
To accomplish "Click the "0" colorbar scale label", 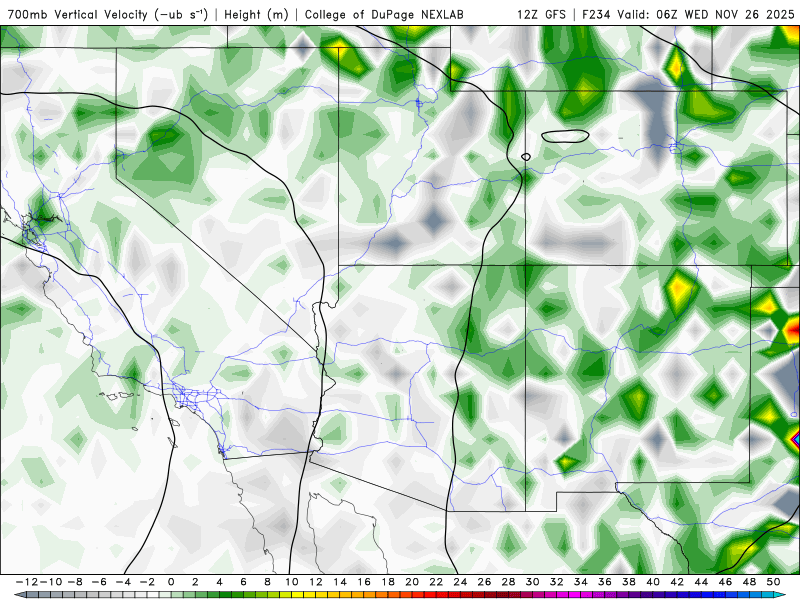I will (171, 582).
